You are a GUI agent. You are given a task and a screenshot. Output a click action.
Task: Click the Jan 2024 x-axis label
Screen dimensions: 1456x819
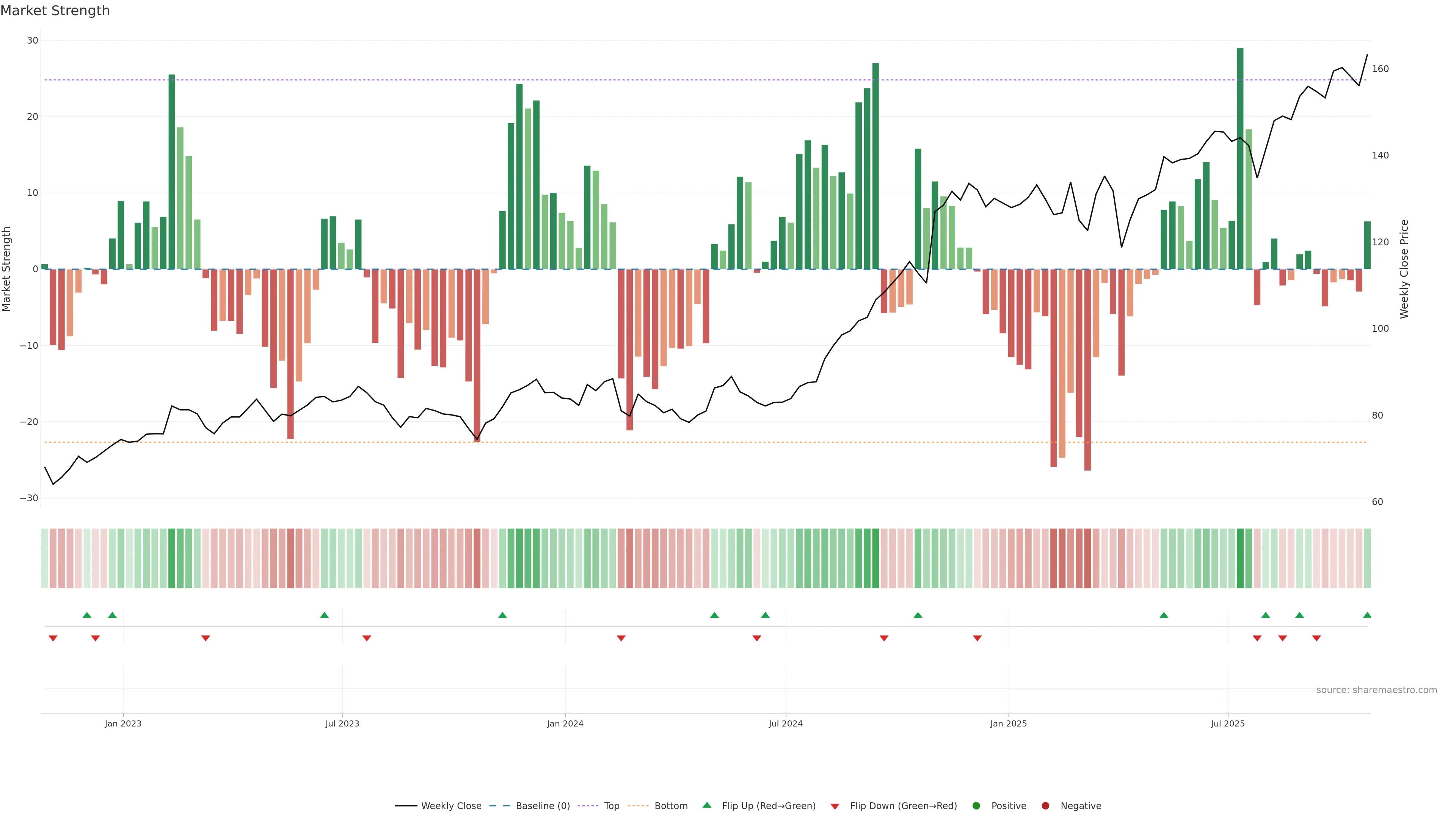(565, 723)
